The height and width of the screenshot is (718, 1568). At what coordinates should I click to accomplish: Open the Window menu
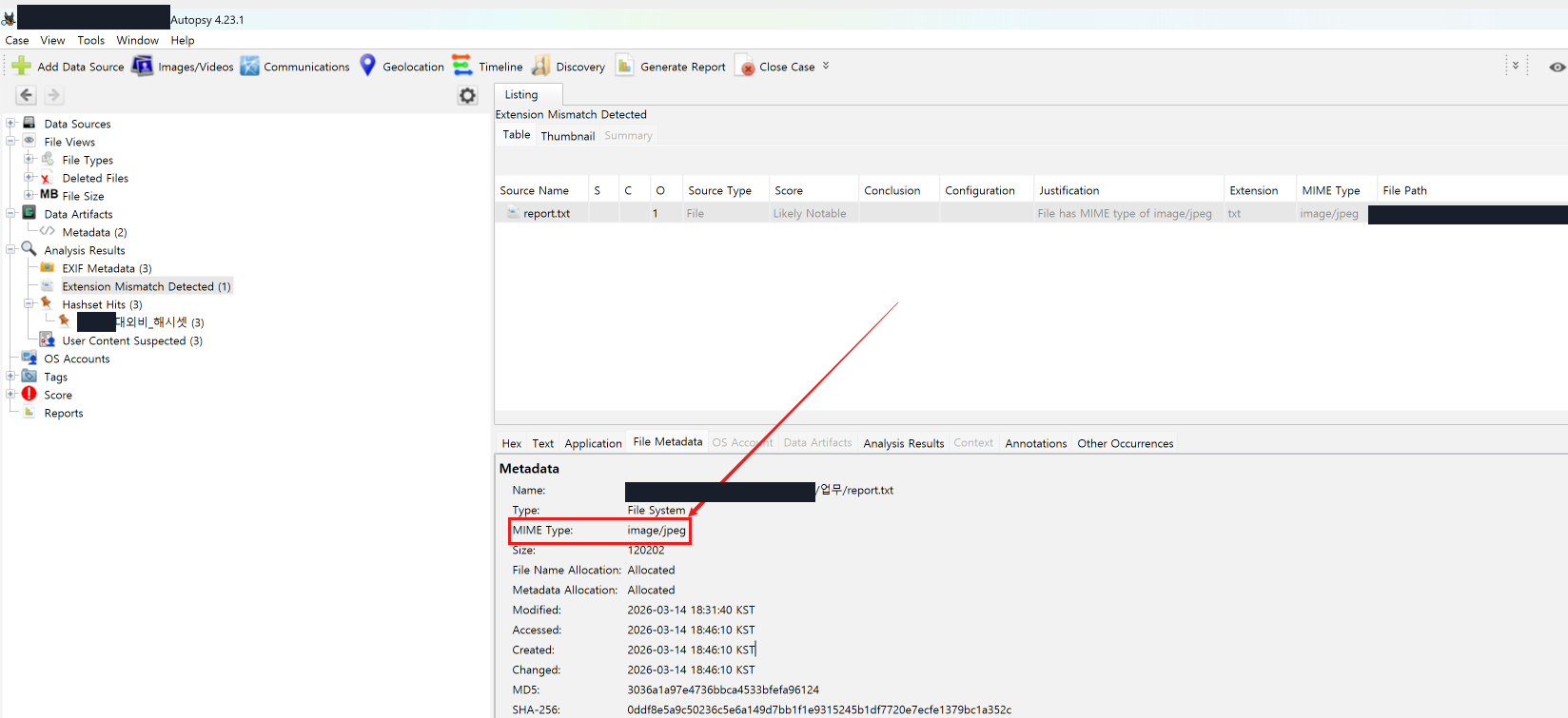138,40
